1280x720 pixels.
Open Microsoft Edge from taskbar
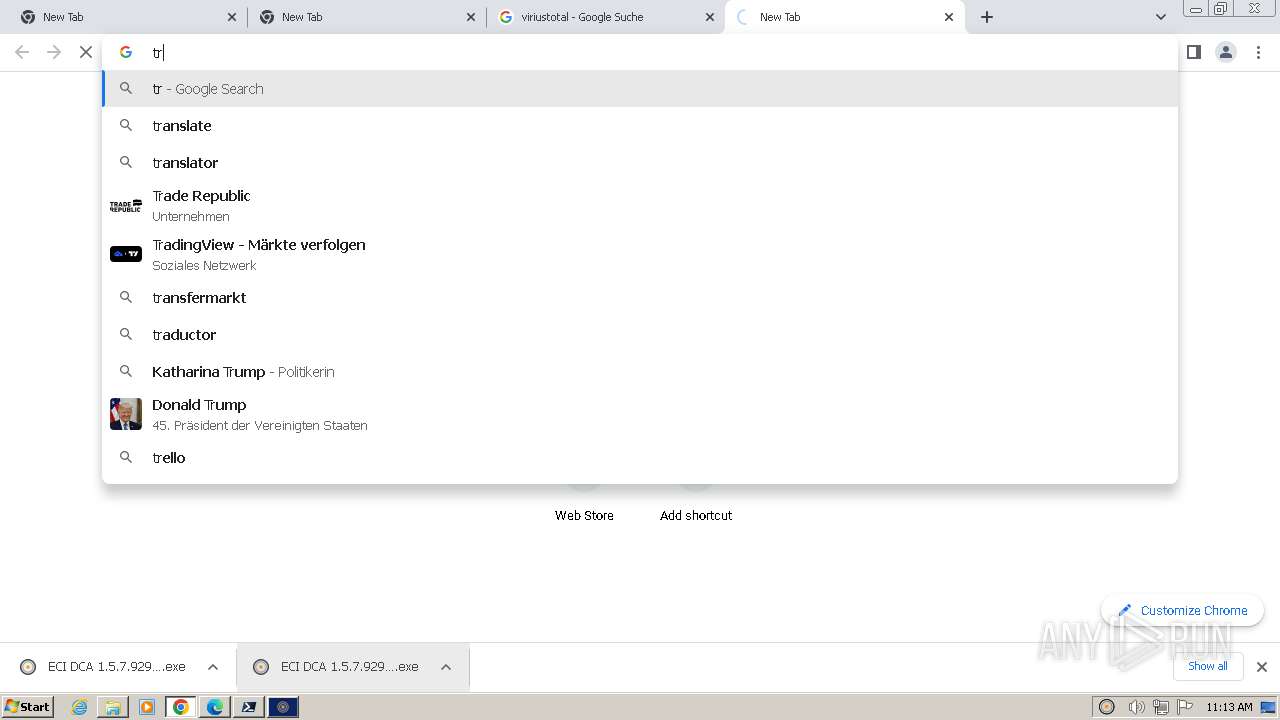coord(215,707)
